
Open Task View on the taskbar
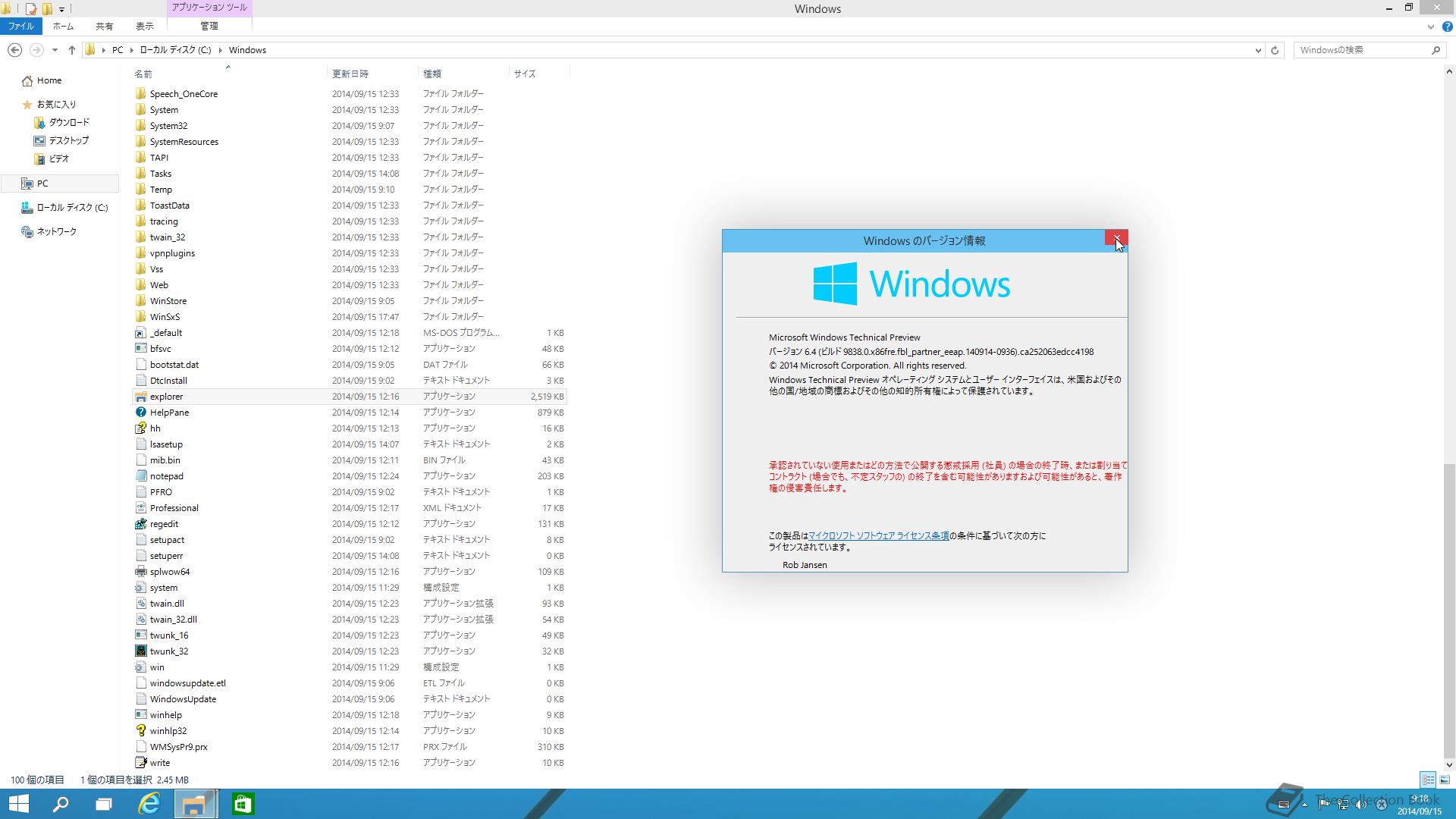click(103, 804)
